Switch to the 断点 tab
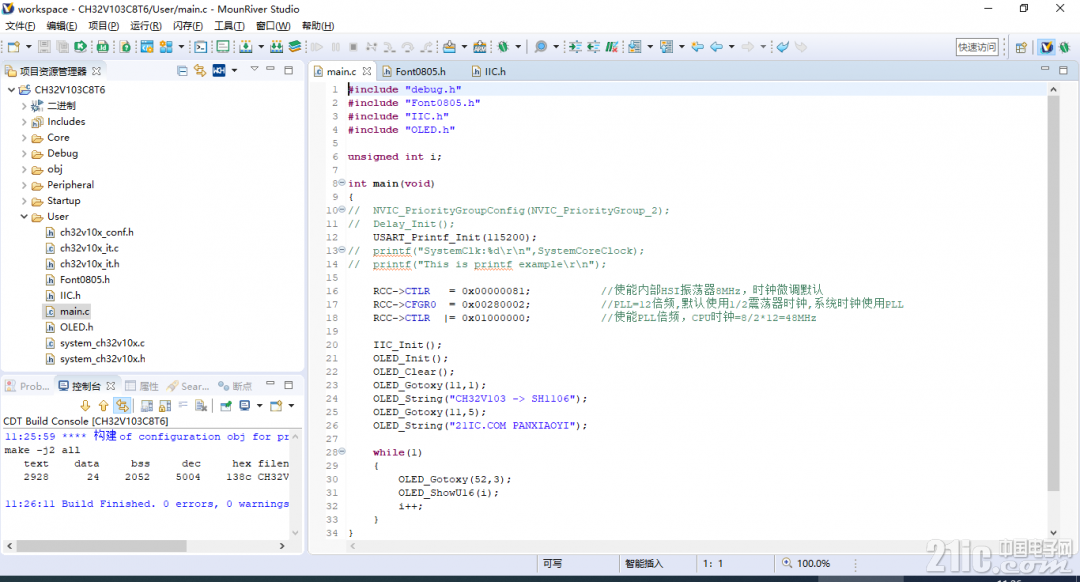The width and height of the screenshot is (1080, 582). pos(235,386)
